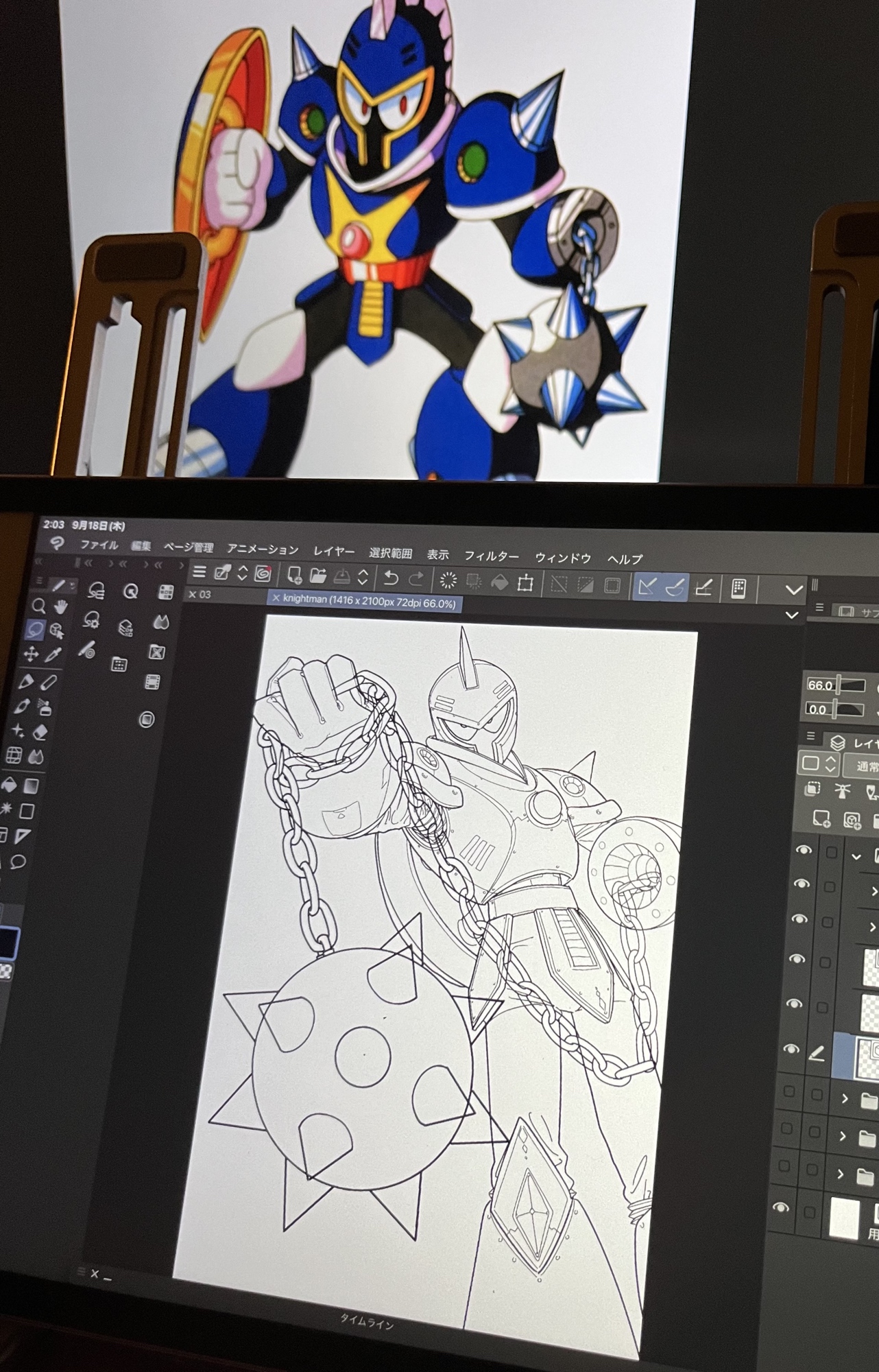Expand the command bar overflow chevron
879x1372 pixels.
coord(793,589)
